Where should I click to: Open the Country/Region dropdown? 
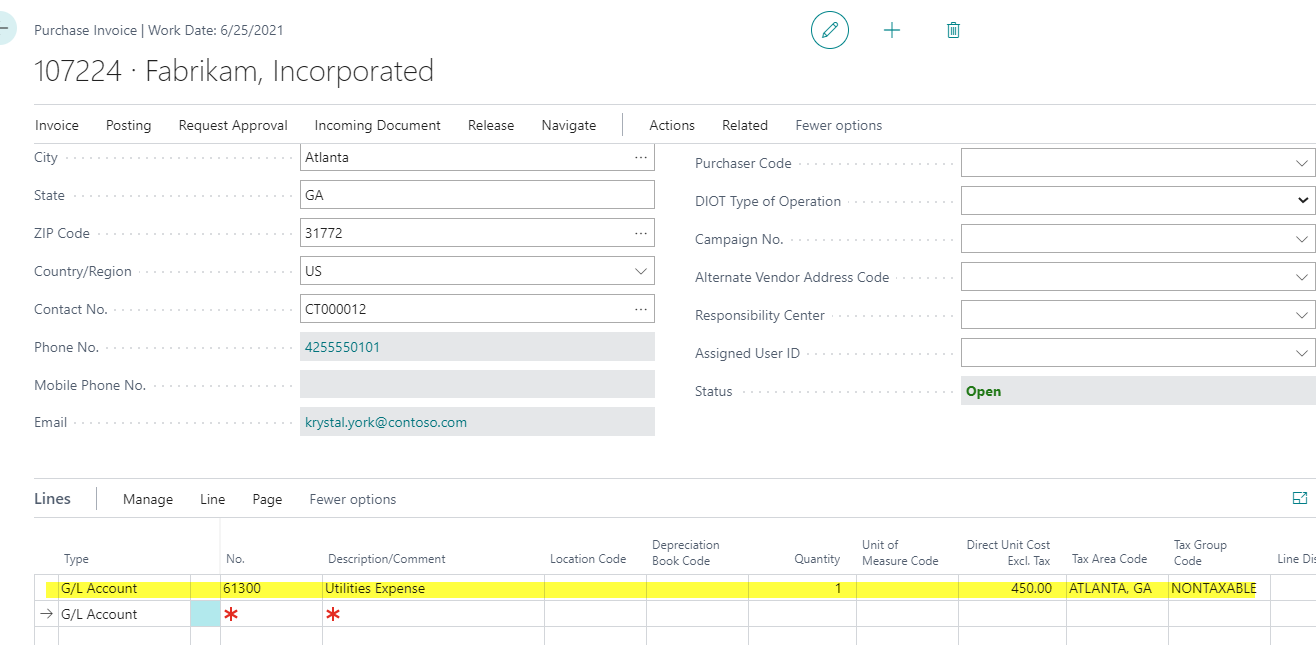641,271
